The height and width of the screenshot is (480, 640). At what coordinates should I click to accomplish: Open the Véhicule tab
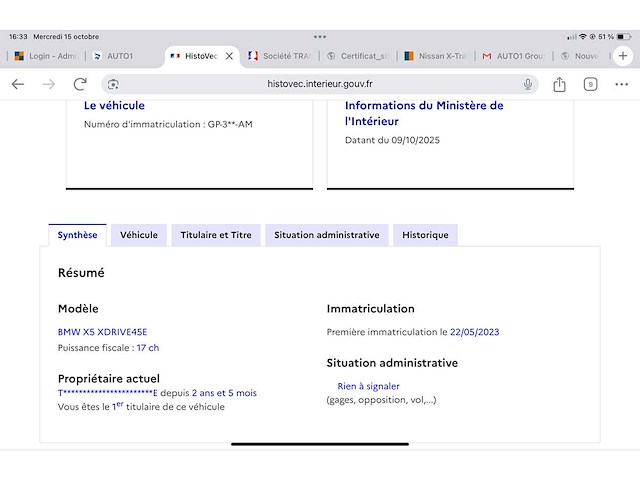tap(139, 235)
